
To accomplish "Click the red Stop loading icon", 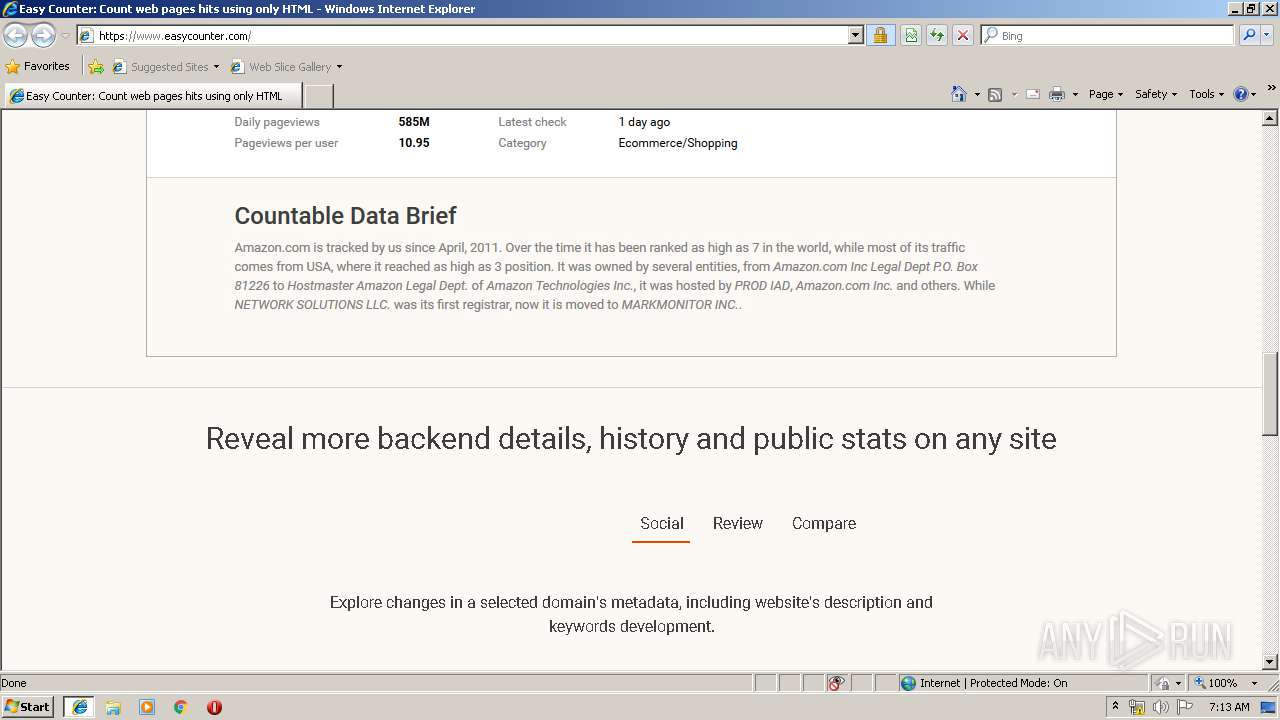I will (963, 36).
